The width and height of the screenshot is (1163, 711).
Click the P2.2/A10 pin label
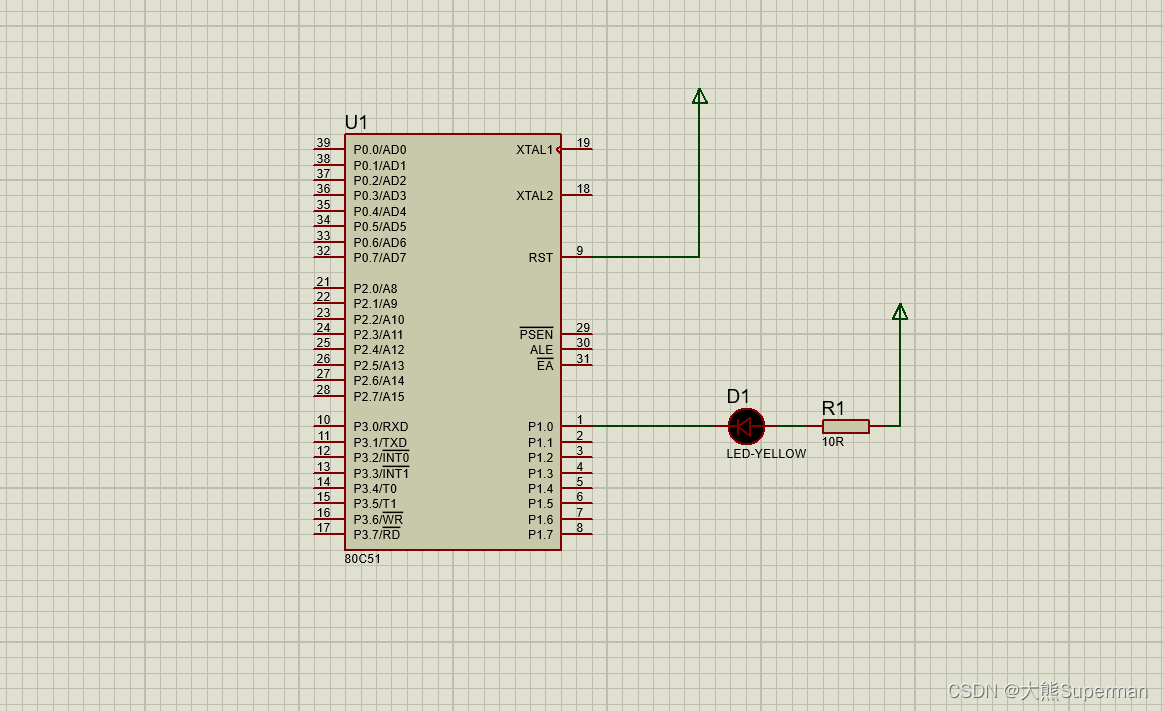379,320
